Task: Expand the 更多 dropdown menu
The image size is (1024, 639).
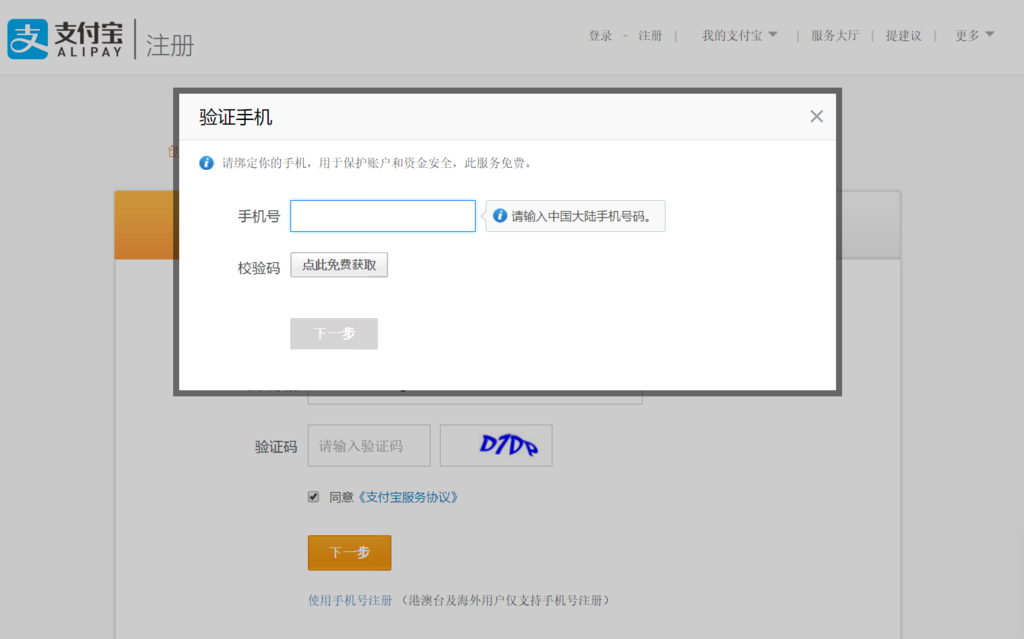Action: click(974, 36)
